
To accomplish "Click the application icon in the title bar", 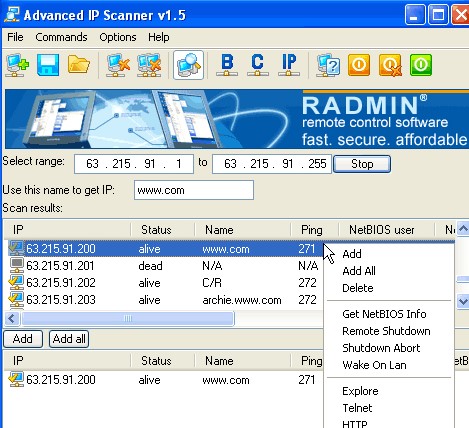I will click(12, 15).
